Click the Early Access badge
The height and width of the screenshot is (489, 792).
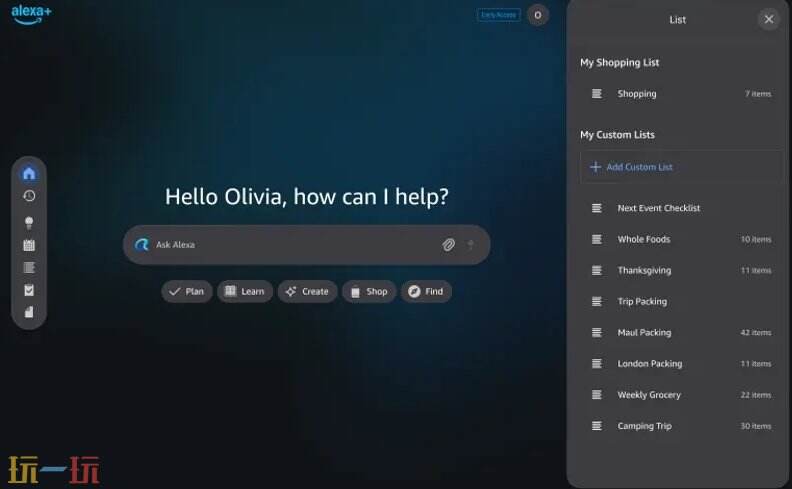point(499,15)
